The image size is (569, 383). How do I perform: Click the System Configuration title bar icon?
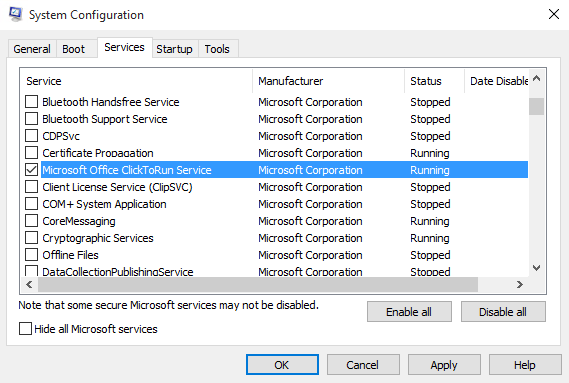(x=15, y=14)
